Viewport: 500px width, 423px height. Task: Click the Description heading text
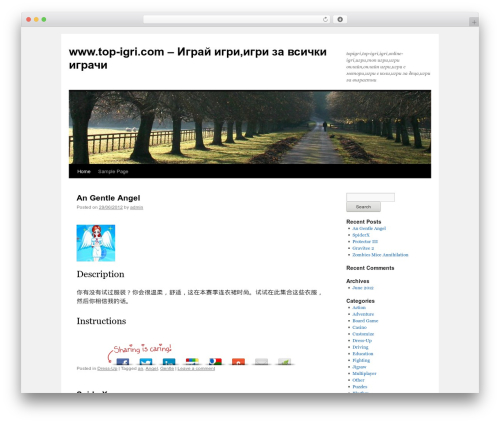coord(100,274)
